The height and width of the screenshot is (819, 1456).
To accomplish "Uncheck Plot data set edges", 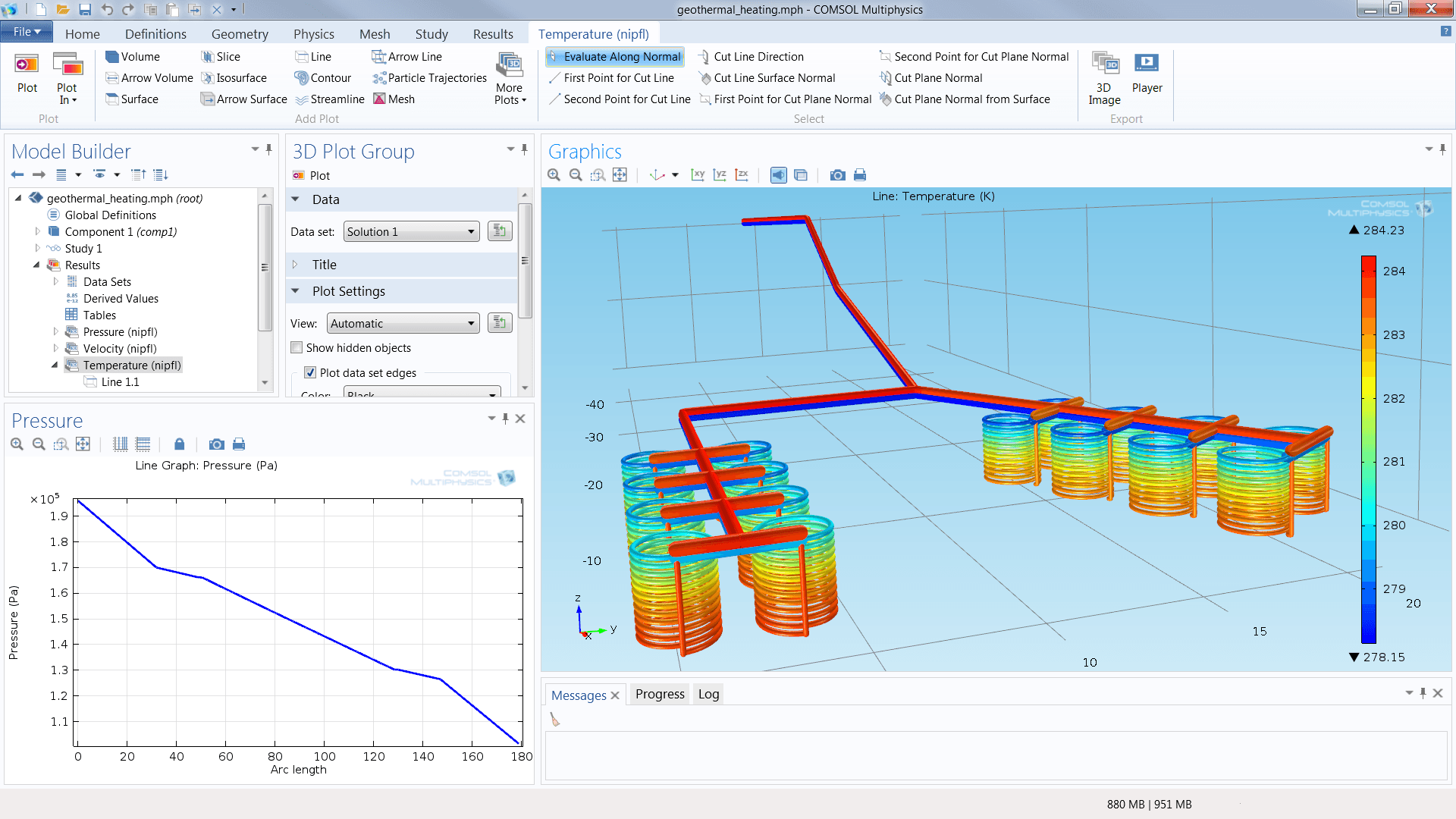I will pos(310,373).
